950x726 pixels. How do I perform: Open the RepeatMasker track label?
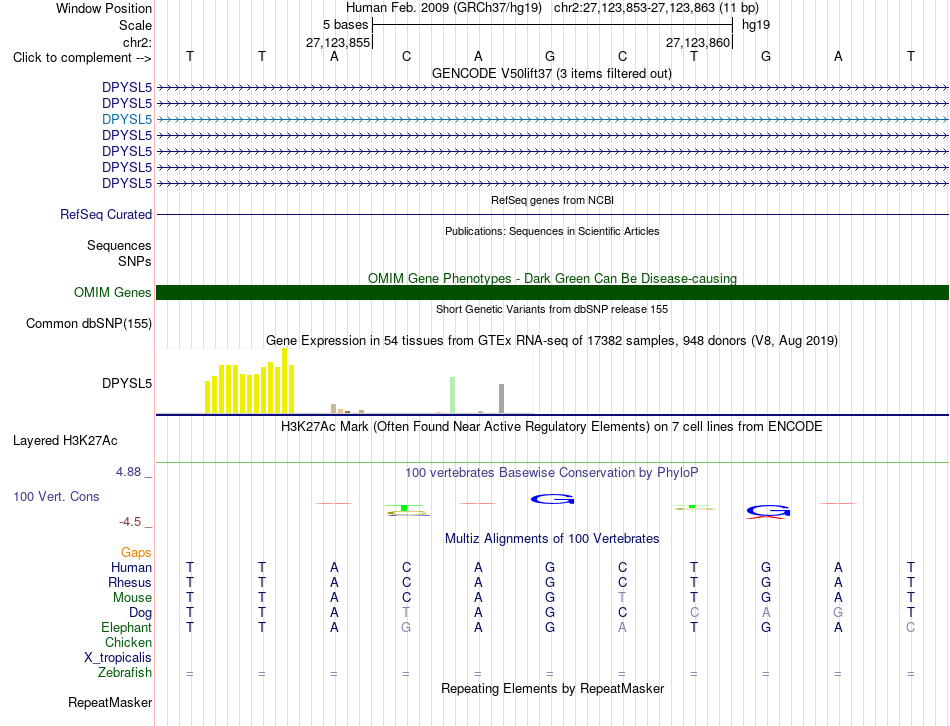[110, 703]
